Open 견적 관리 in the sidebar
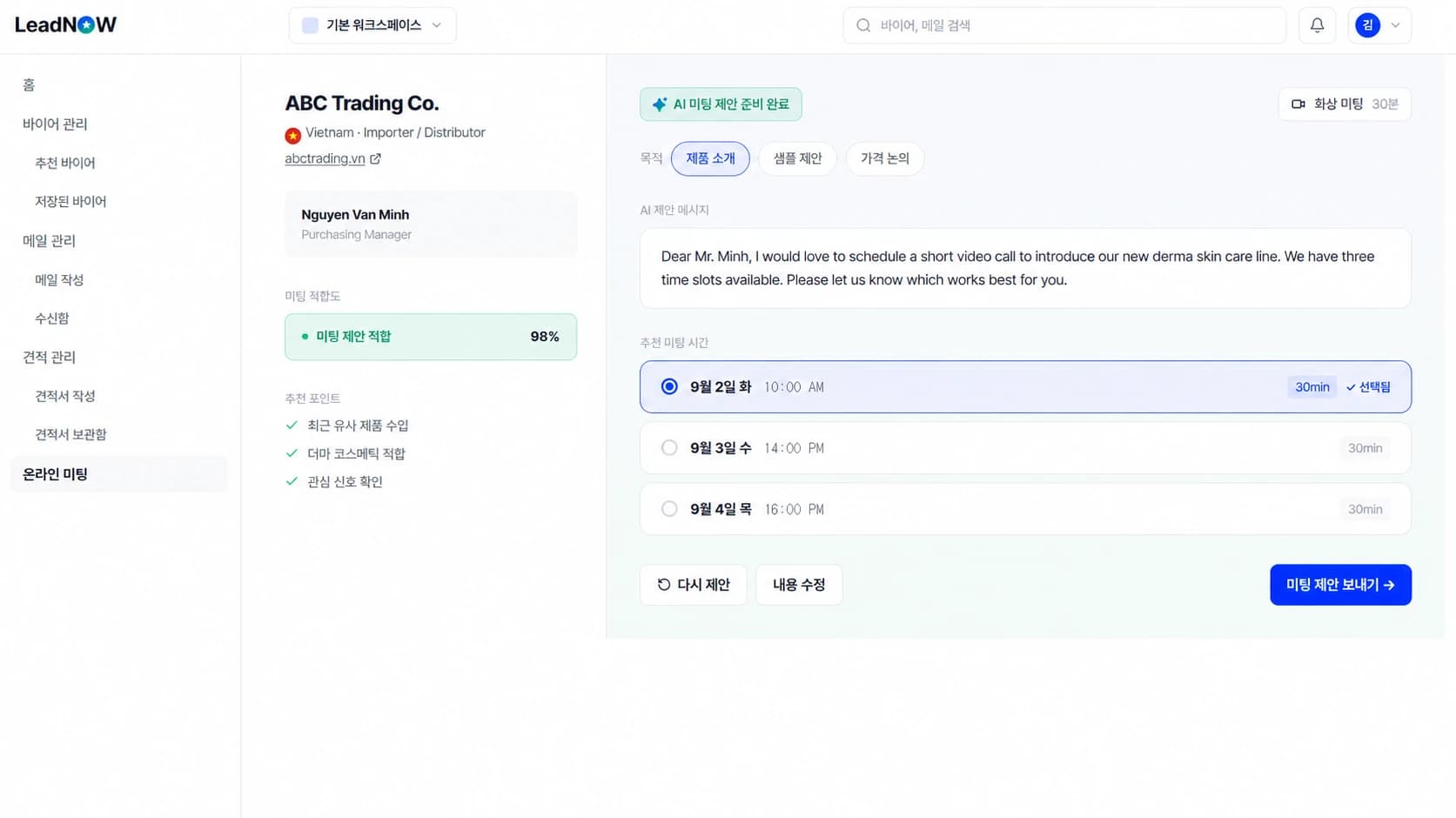Image resolution: width=1456 pixels, height=818 pixels. click(49, 357)
